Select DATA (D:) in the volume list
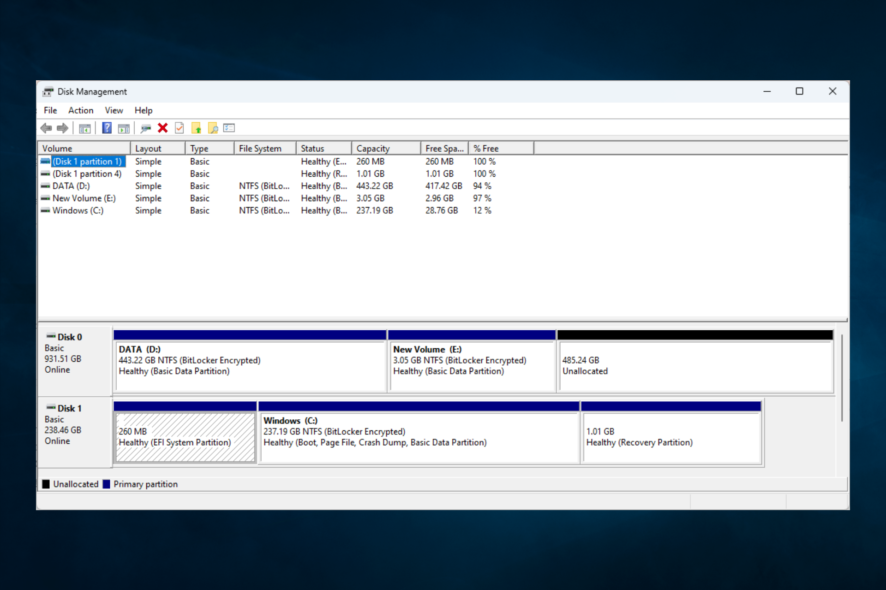This screenshot has width=886, height=590. tap(71, 186)
